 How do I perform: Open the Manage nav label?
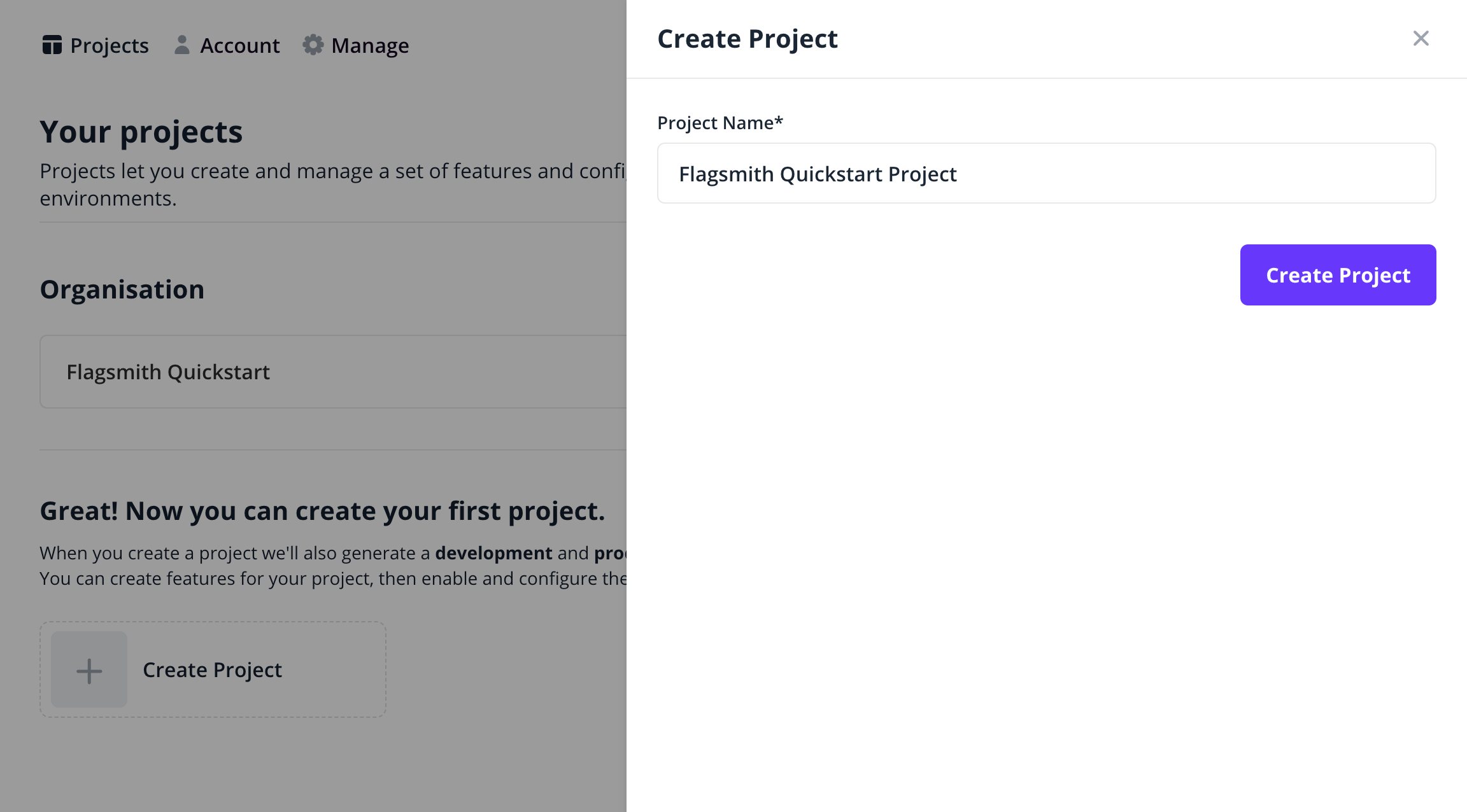click(x=370, y=46)
